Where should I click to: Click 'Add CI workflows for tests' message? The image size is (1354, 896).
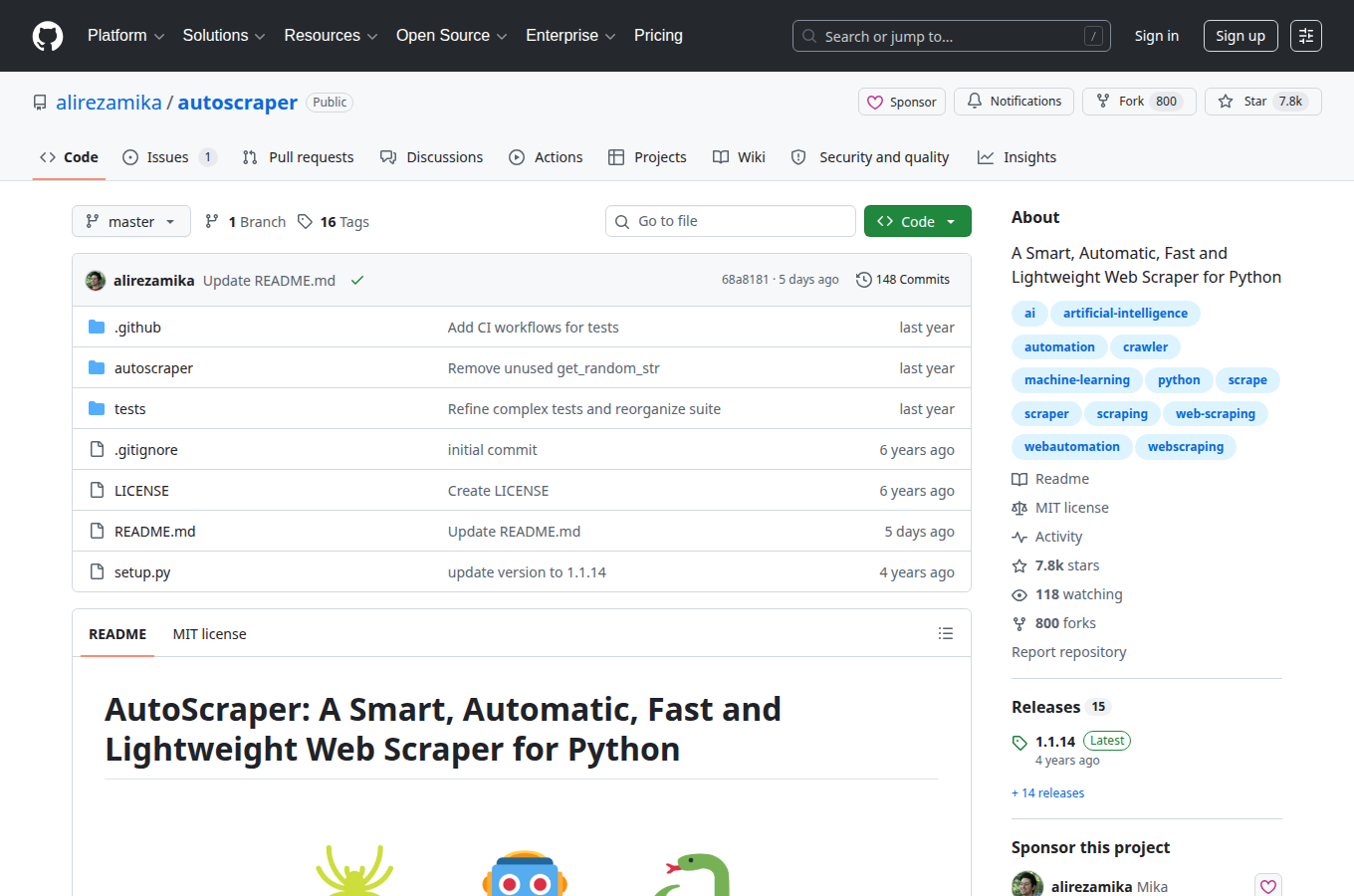[x=533, y=328]
